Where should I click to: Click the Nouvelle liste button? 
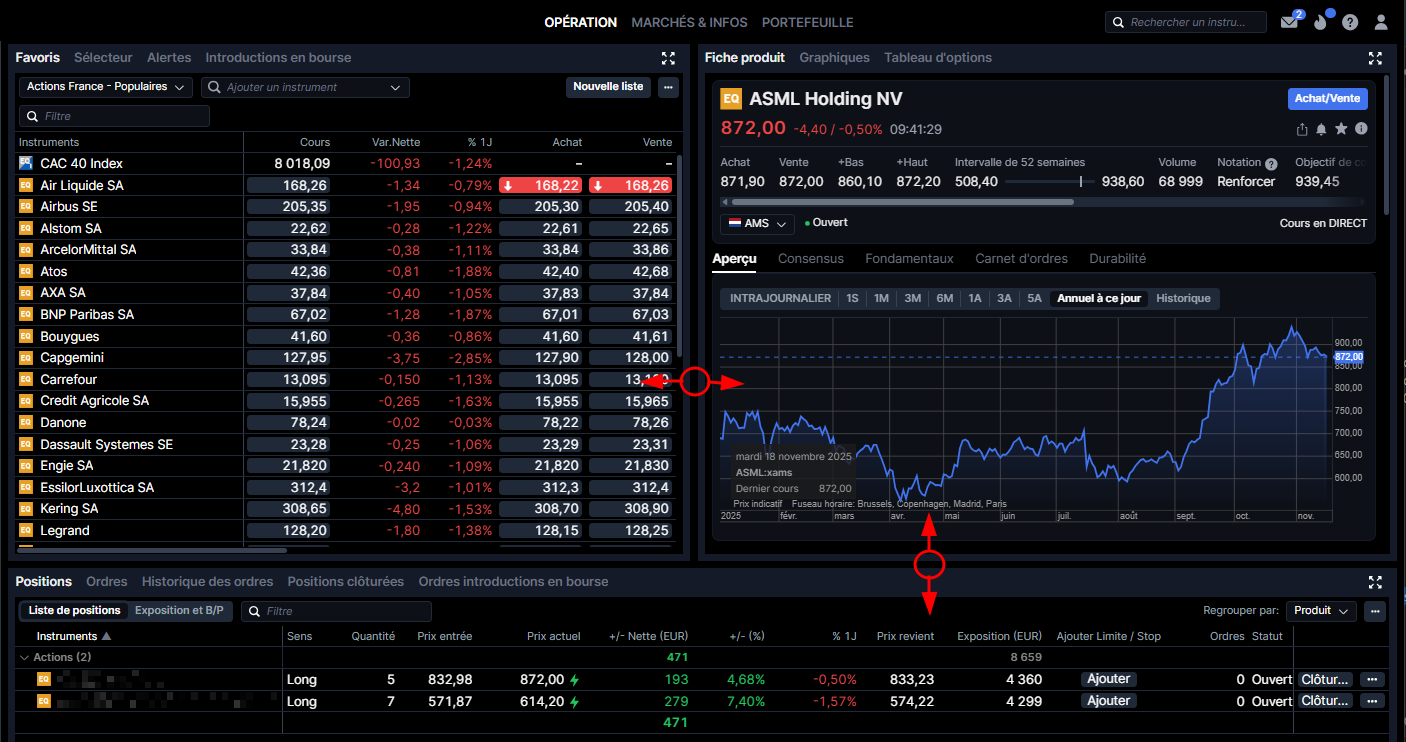[x=608, y=87]
